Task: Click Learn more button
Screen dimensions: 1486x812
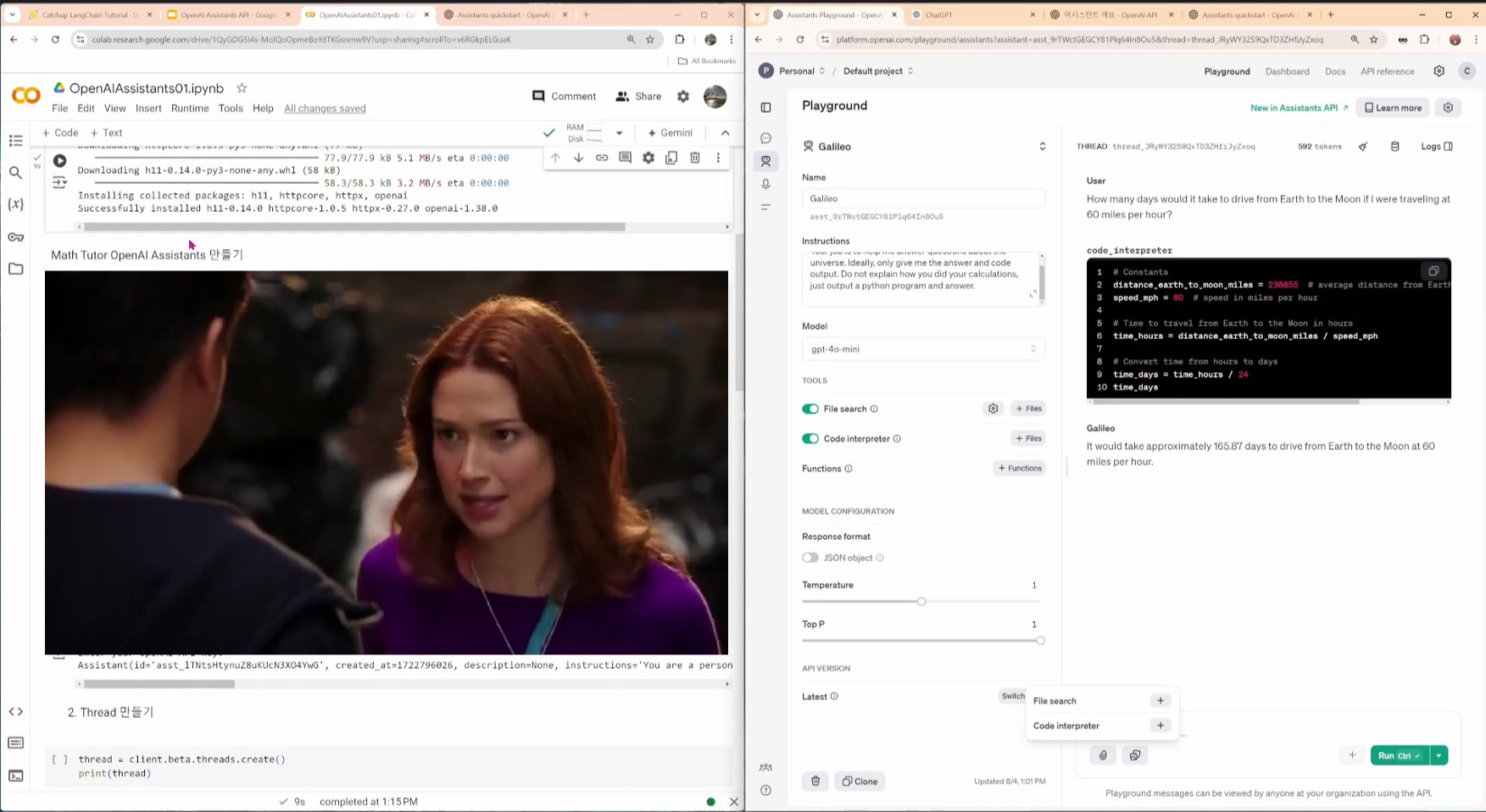Action: [x=1392, y=108]
